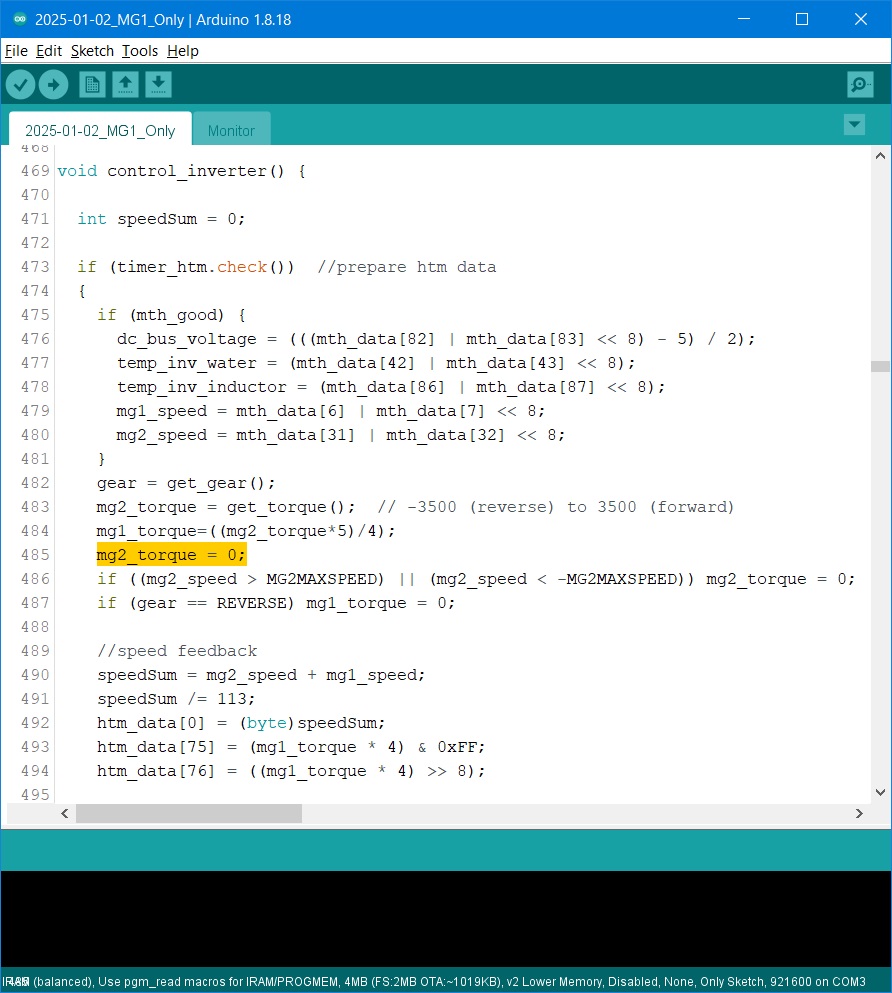Create a new sketch with New icon
This screenshot has height=993, width=892.
coord(92,85)
